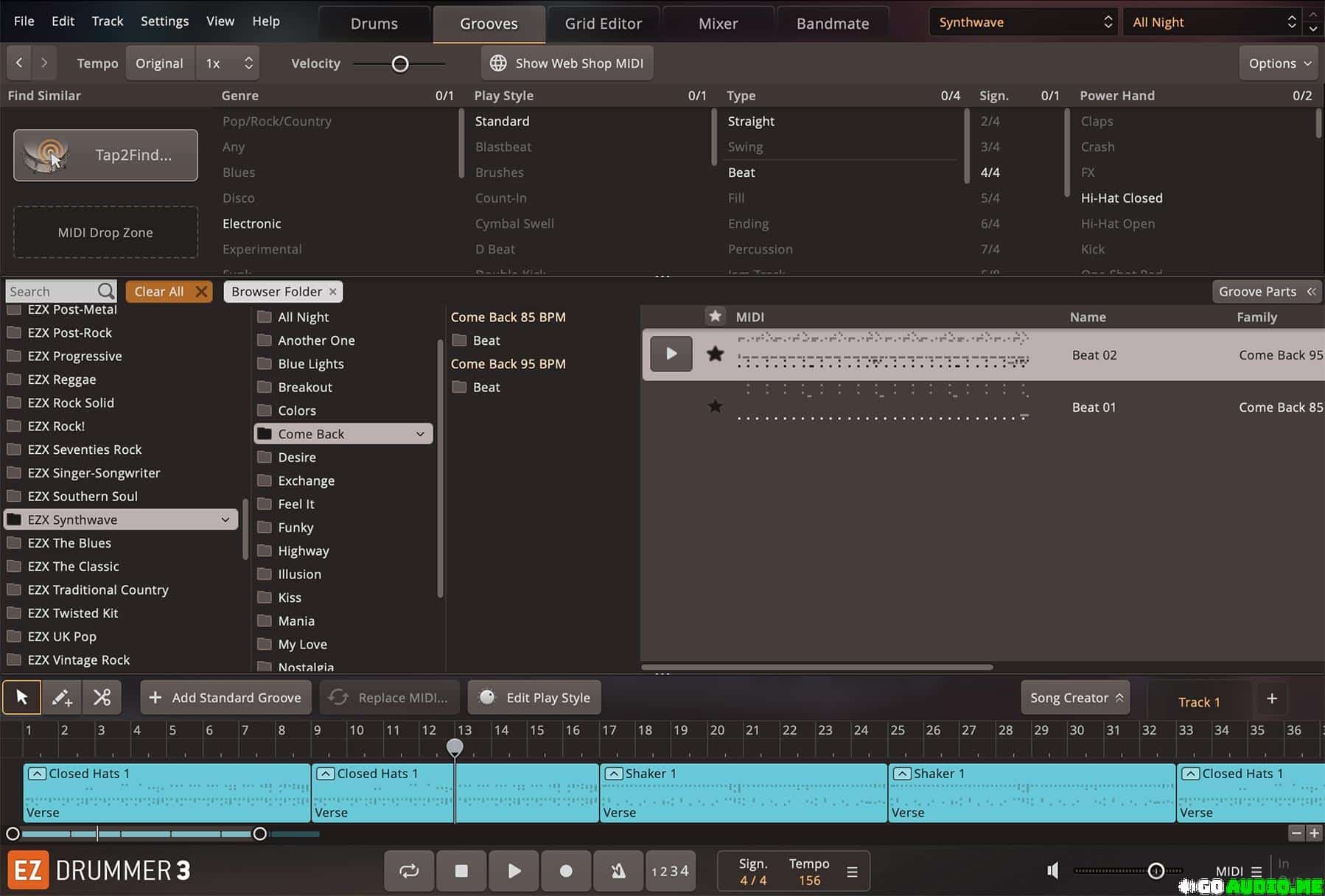
Task: Select the pencil draw tool
Action: coord(61,697)
